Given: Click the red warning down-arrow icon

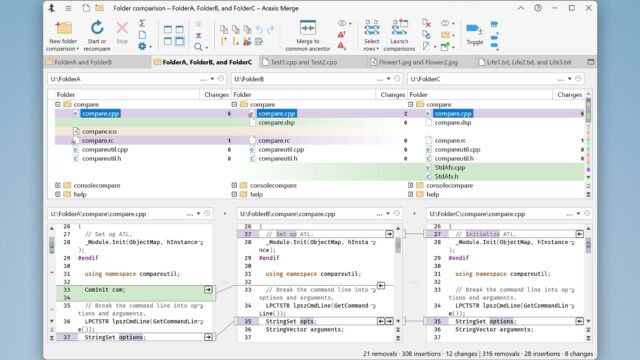Looking at the screenshot, I should tap(342, 46).
